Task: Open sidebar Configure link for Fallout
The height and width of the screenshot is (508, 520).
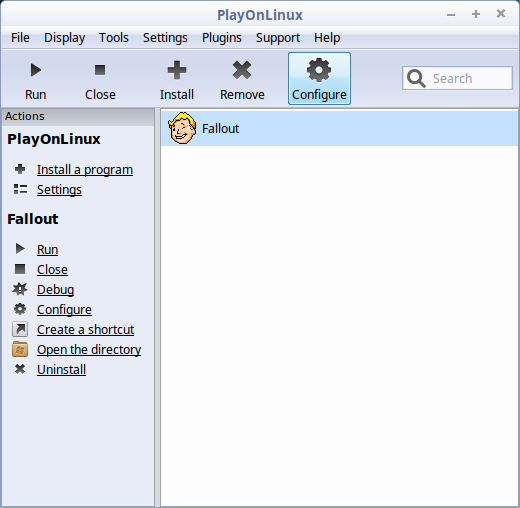Action: (x=64, y=310)
